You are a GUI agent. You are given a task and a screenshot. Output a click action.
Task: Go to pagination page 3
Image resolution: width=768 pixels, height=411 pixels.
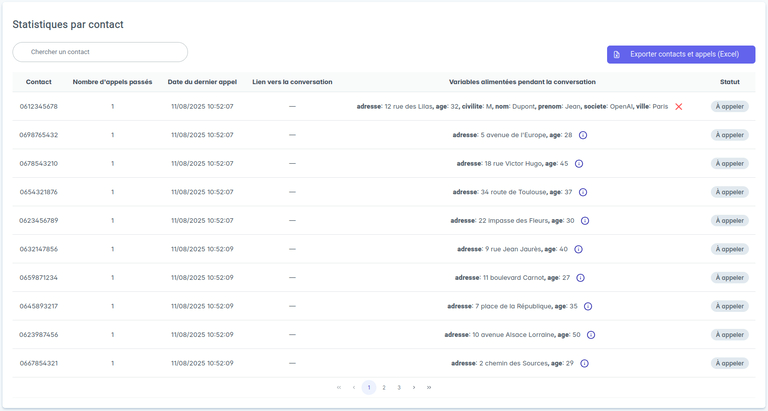pos(399,387)
